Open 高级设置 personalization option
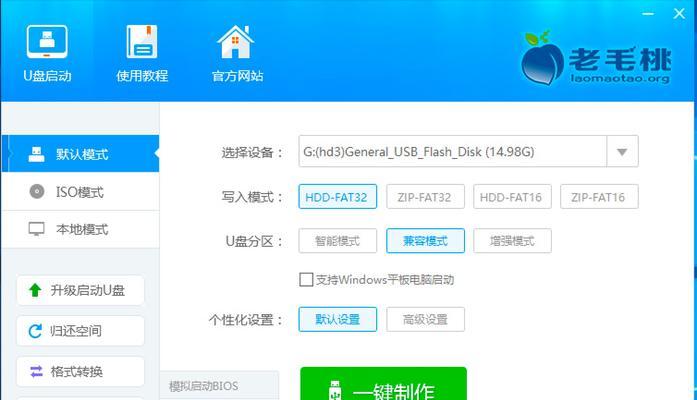Screen dimensions: 697x400 pyautogui.click(x=425, y=319)
